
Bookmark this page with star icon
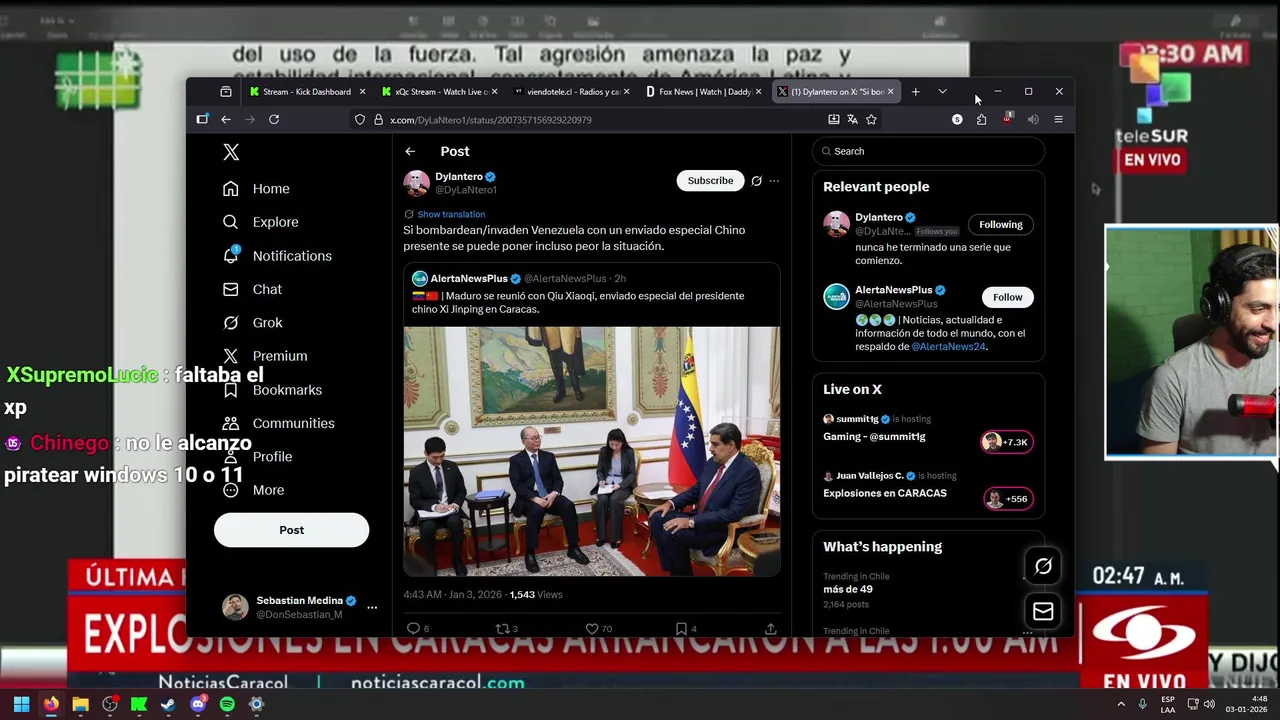pyautogui.click(x=871, y=120)
